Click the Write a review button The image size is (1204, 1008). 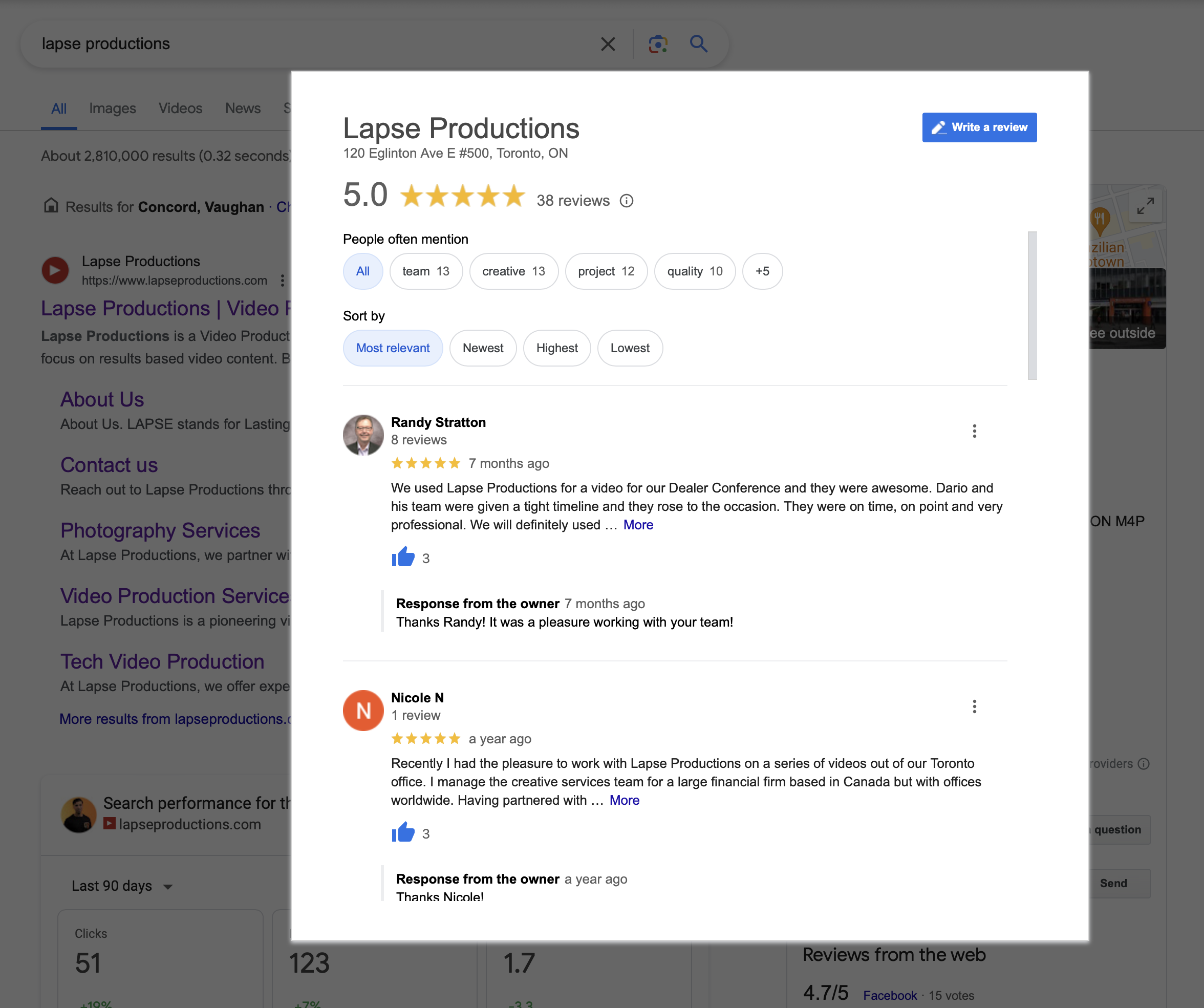979,127
